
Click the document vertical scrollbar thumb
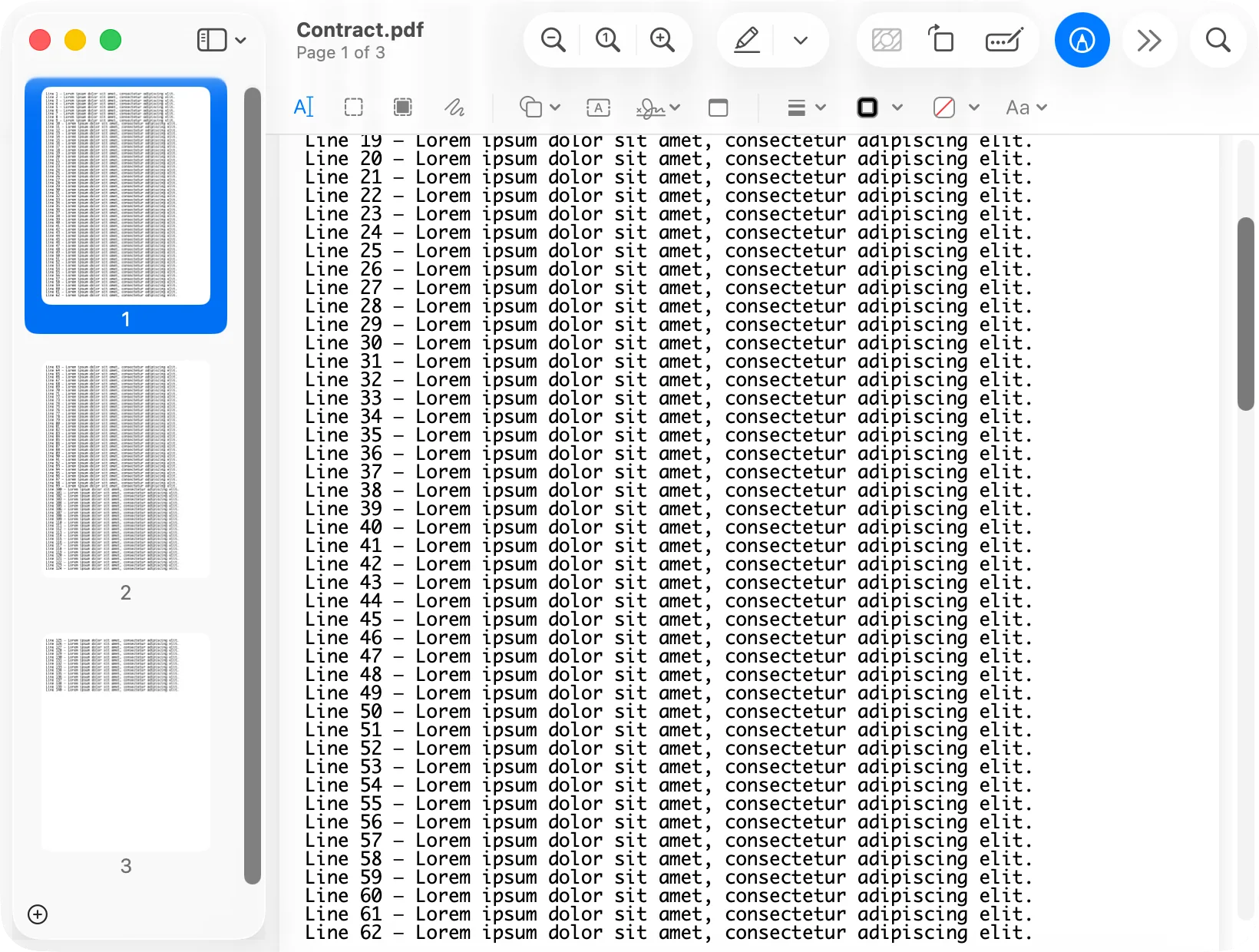coord(1246,314)
